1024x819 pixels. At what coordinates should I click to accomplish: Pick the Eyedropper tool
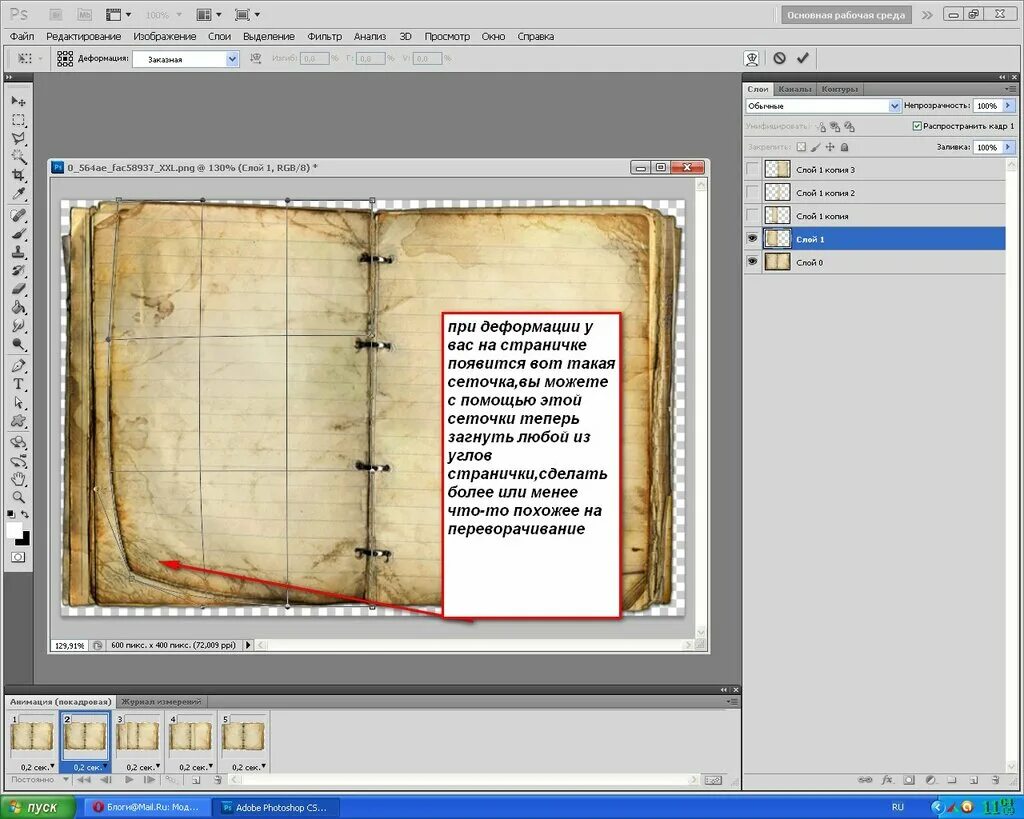coord(18,193)
